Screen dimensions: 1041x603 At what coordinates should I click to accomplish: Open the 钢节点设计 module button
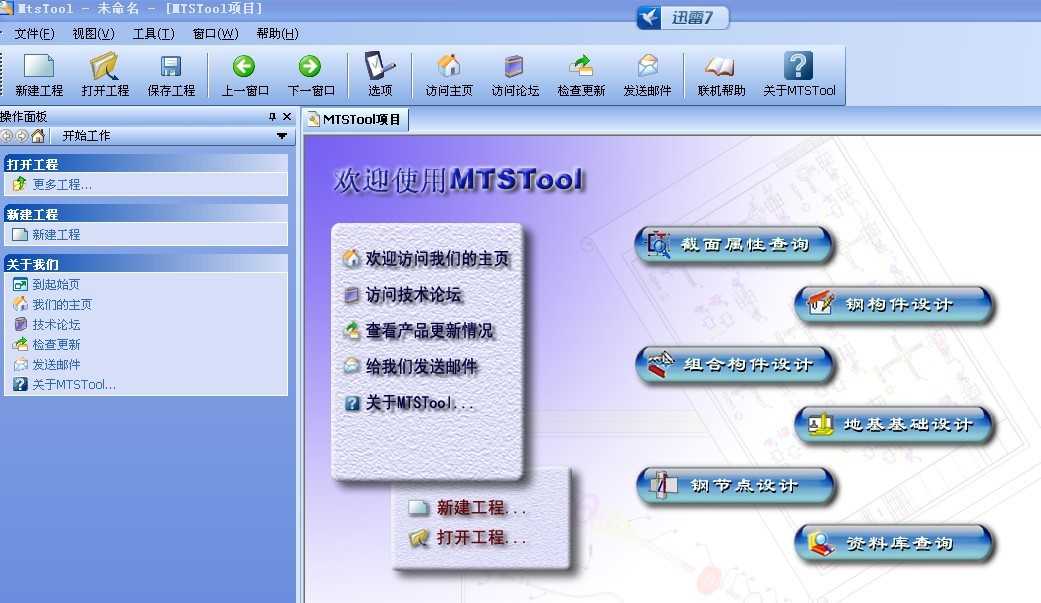click(x=735, y=485)
